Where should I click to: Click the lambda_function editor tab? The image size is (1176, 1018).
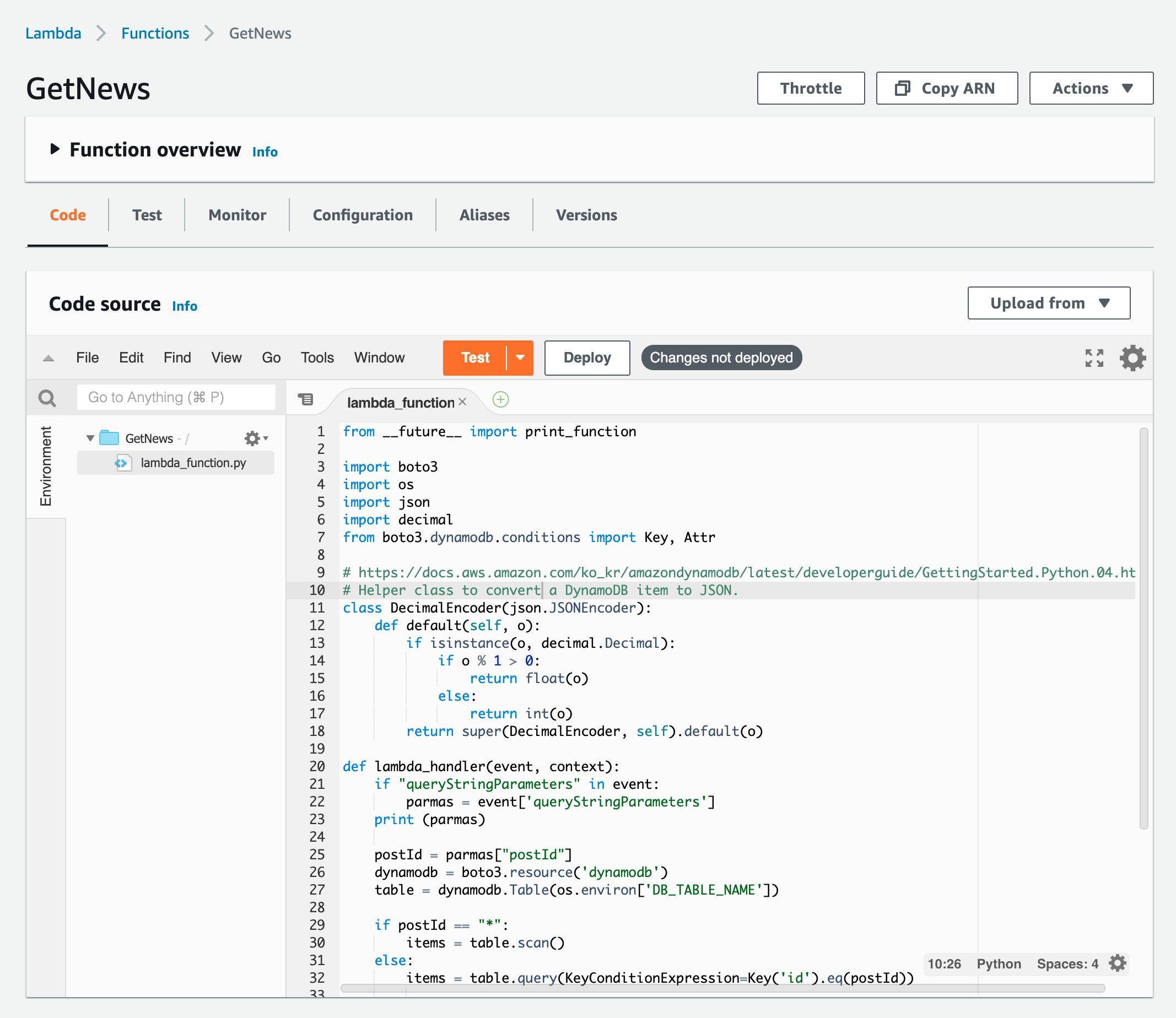401,402
